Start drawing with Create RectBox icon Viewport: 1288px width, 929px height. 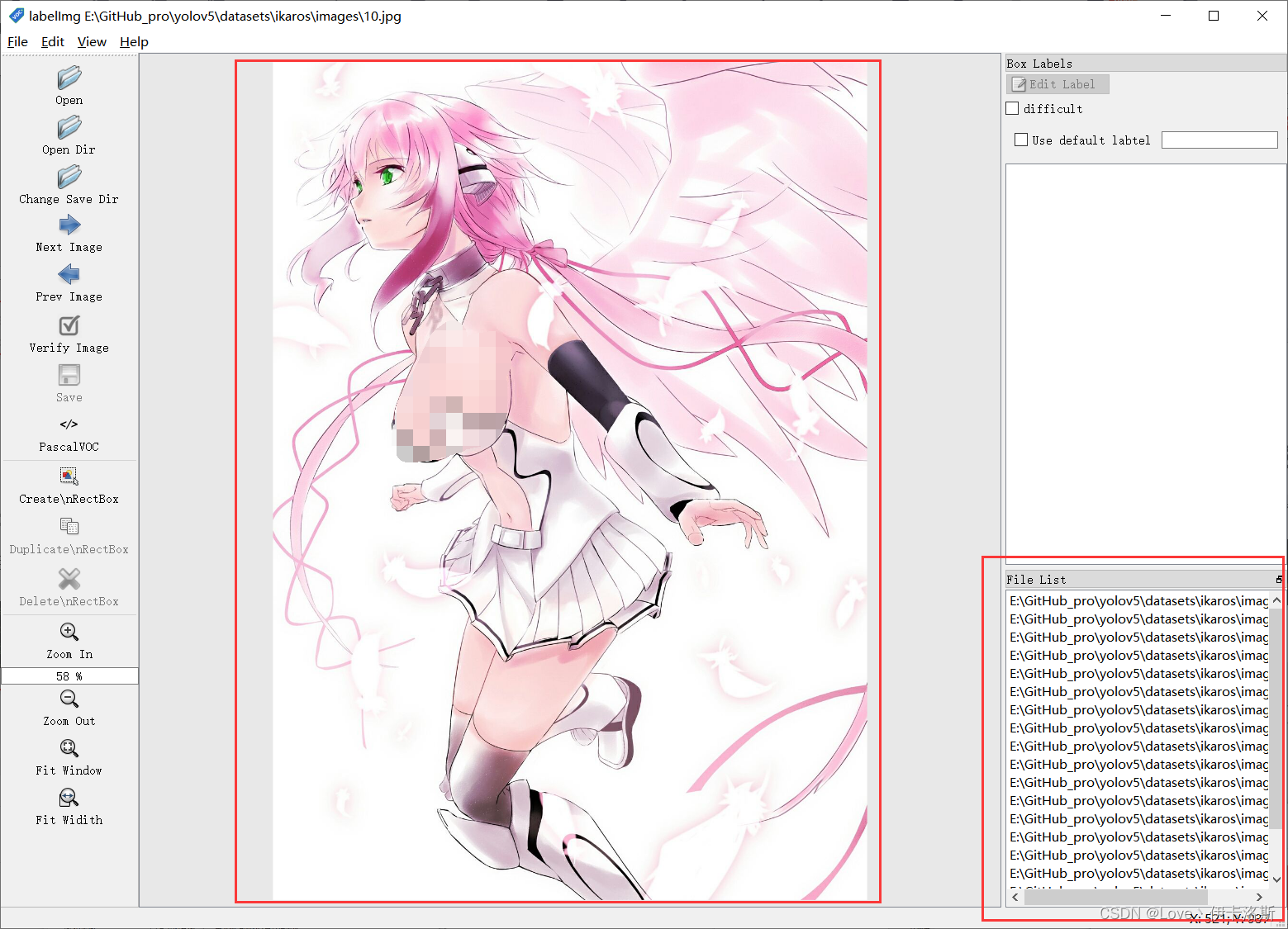(69, 476)
